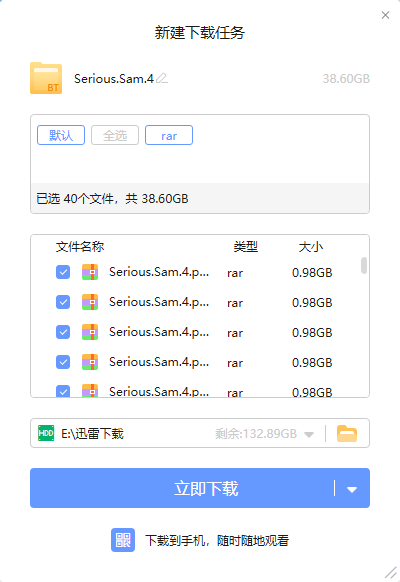The image size is (400, 582).
Task: Click the rar archive icon in the fourth file row
Action: point(90,362)
